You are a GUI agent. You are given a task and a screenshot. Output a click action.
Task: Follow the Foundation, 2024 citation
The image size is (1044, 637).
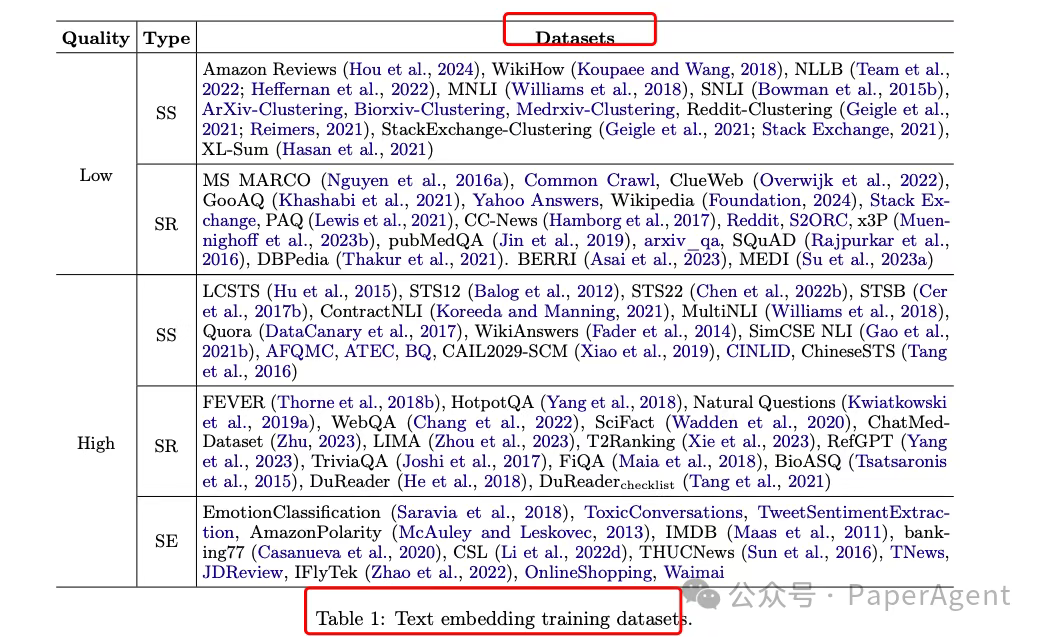point(780,200)
